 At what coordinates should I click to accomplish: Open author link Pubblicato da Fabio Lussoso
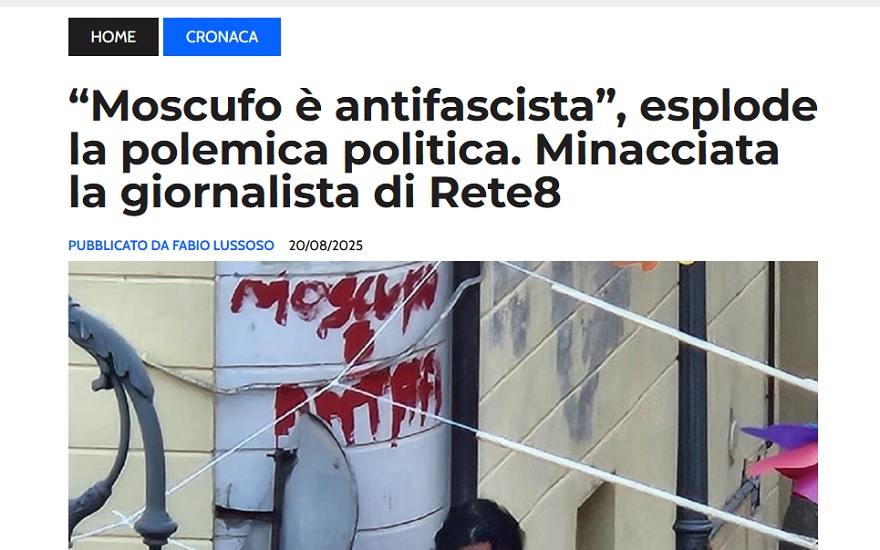pos(171,245)
